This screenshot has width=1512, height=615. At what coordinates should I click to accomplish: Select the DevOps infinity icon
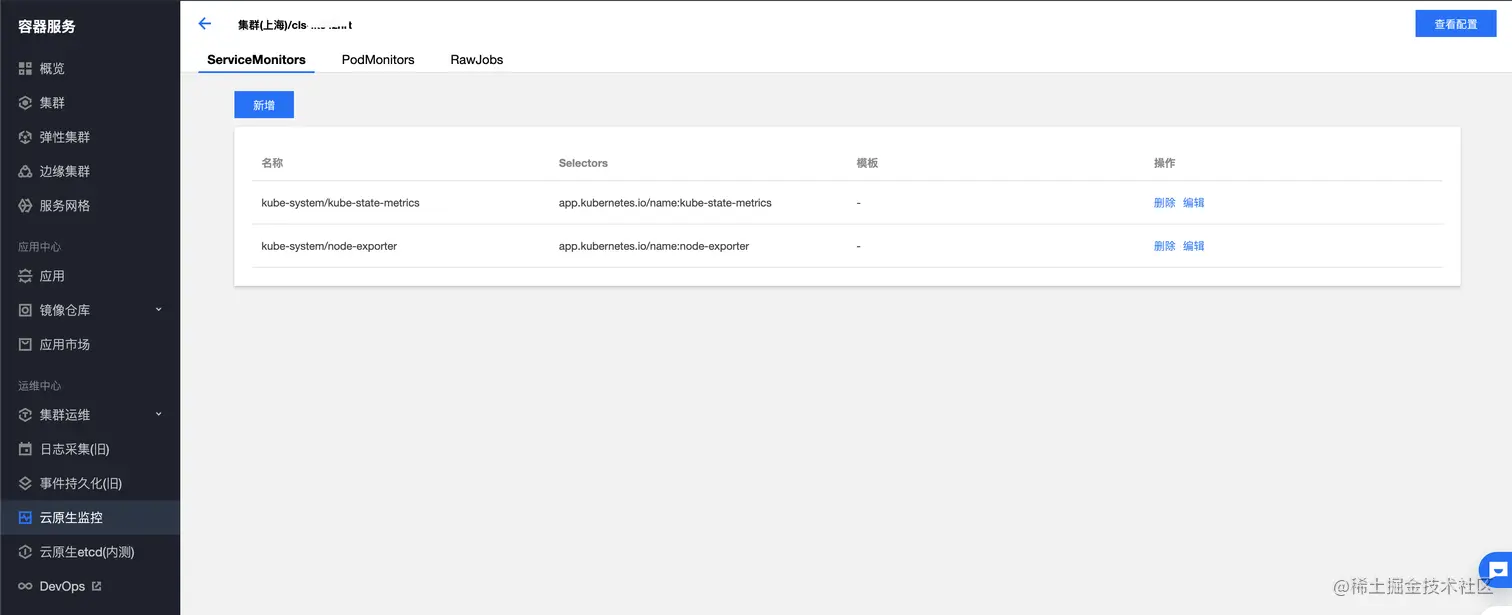(x=25, y=586)
